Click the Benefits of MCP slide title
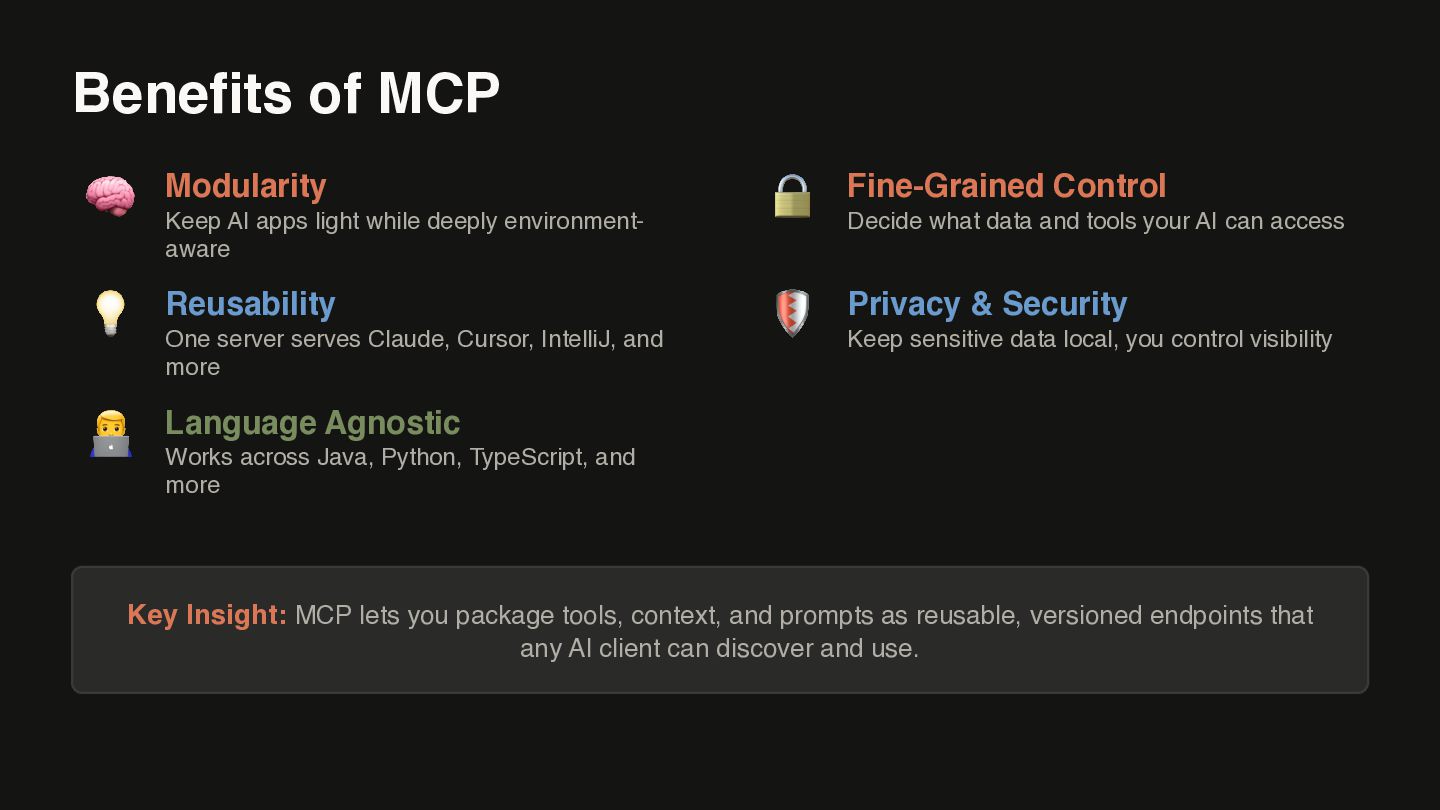This screenshot has height=810, width=1440. (x=286, y=93)
